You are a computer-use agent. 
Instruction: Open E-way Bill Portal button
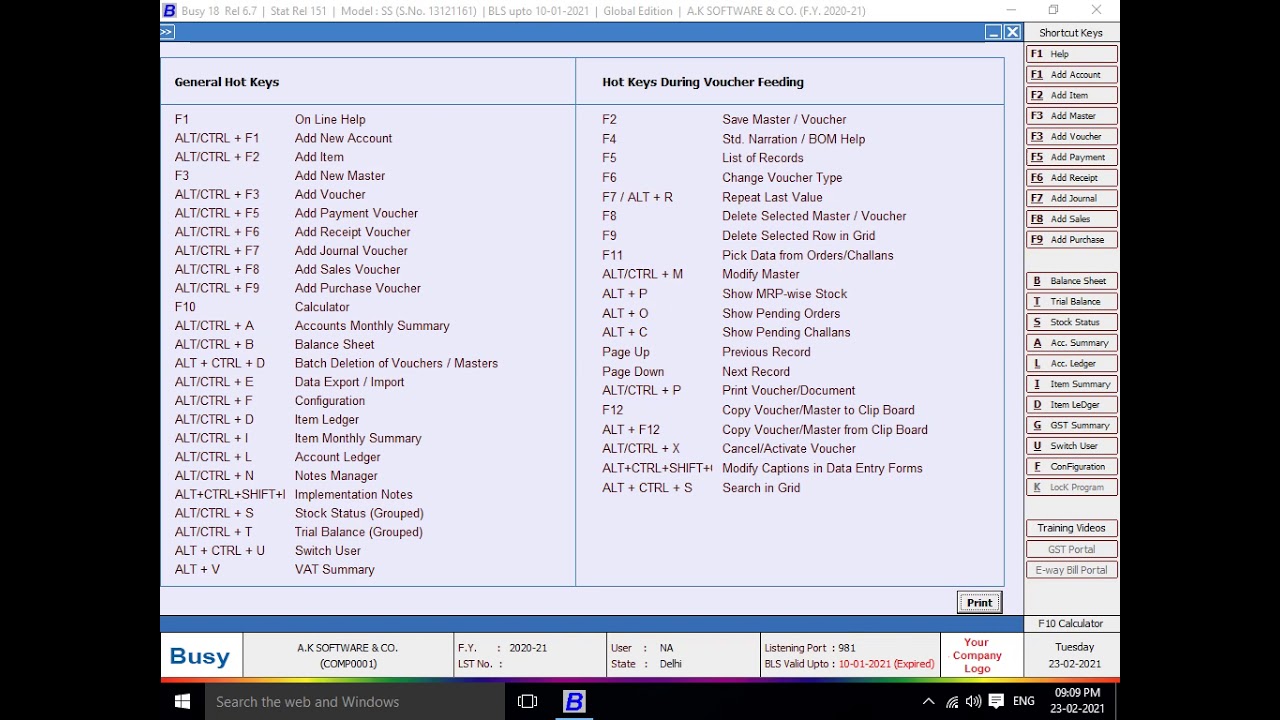click(1071, 570)
